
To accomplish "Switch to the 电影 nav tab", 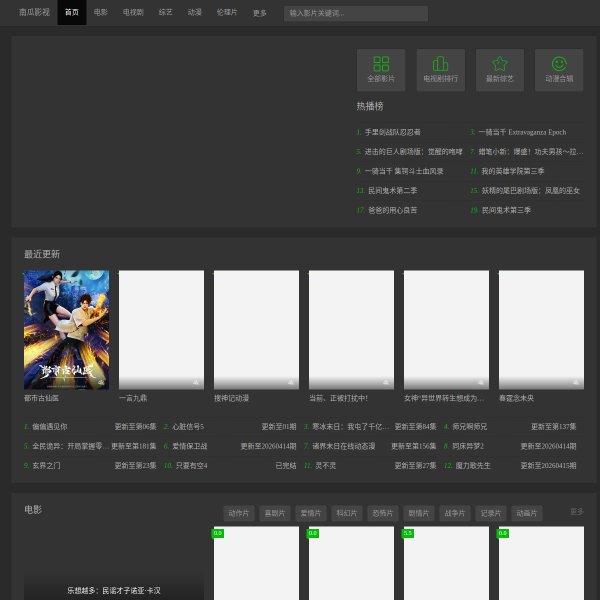I will point(101,13).
